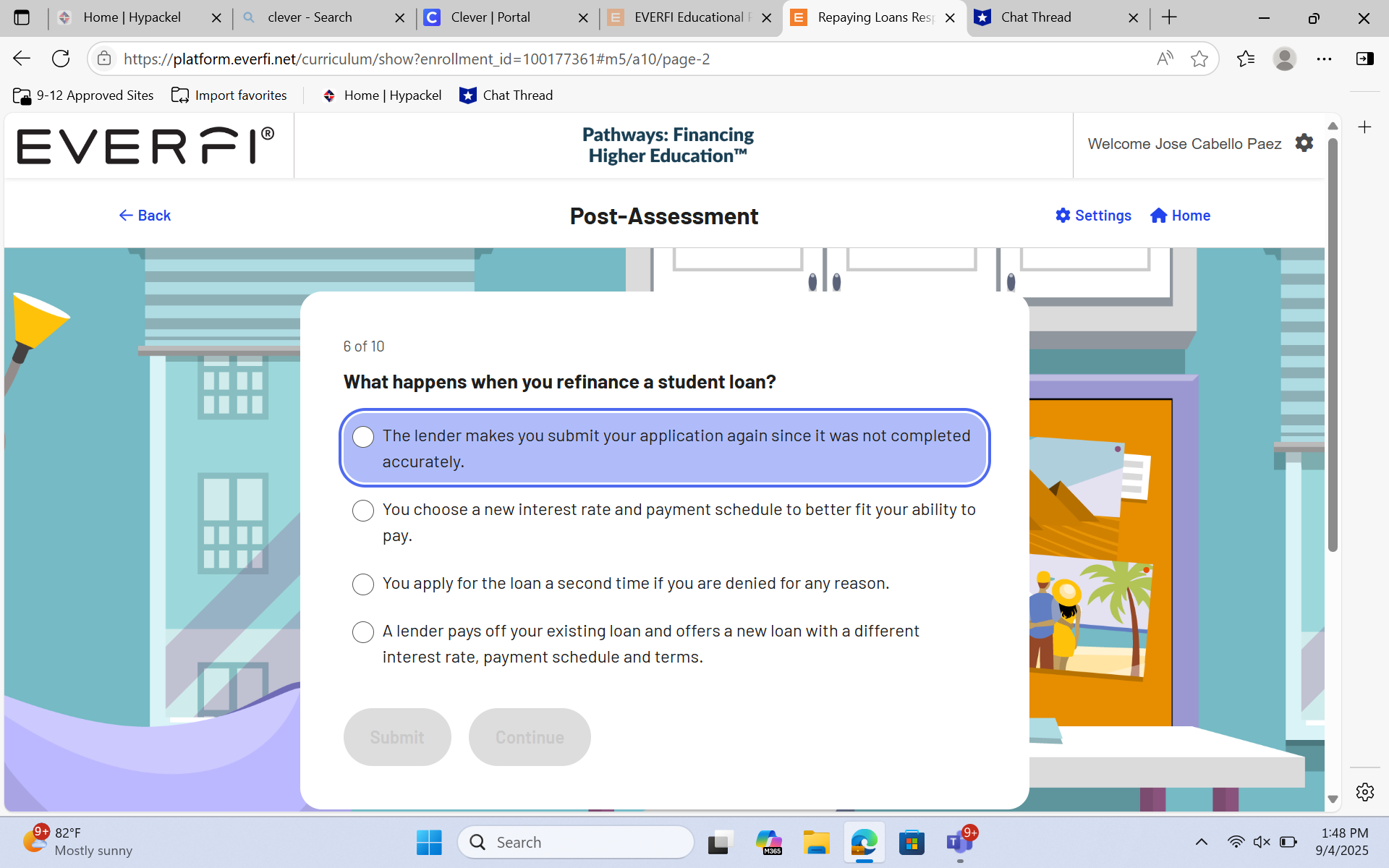
Task: Select answer about lender paying off existing loan
Action: (x=363, y=632)
